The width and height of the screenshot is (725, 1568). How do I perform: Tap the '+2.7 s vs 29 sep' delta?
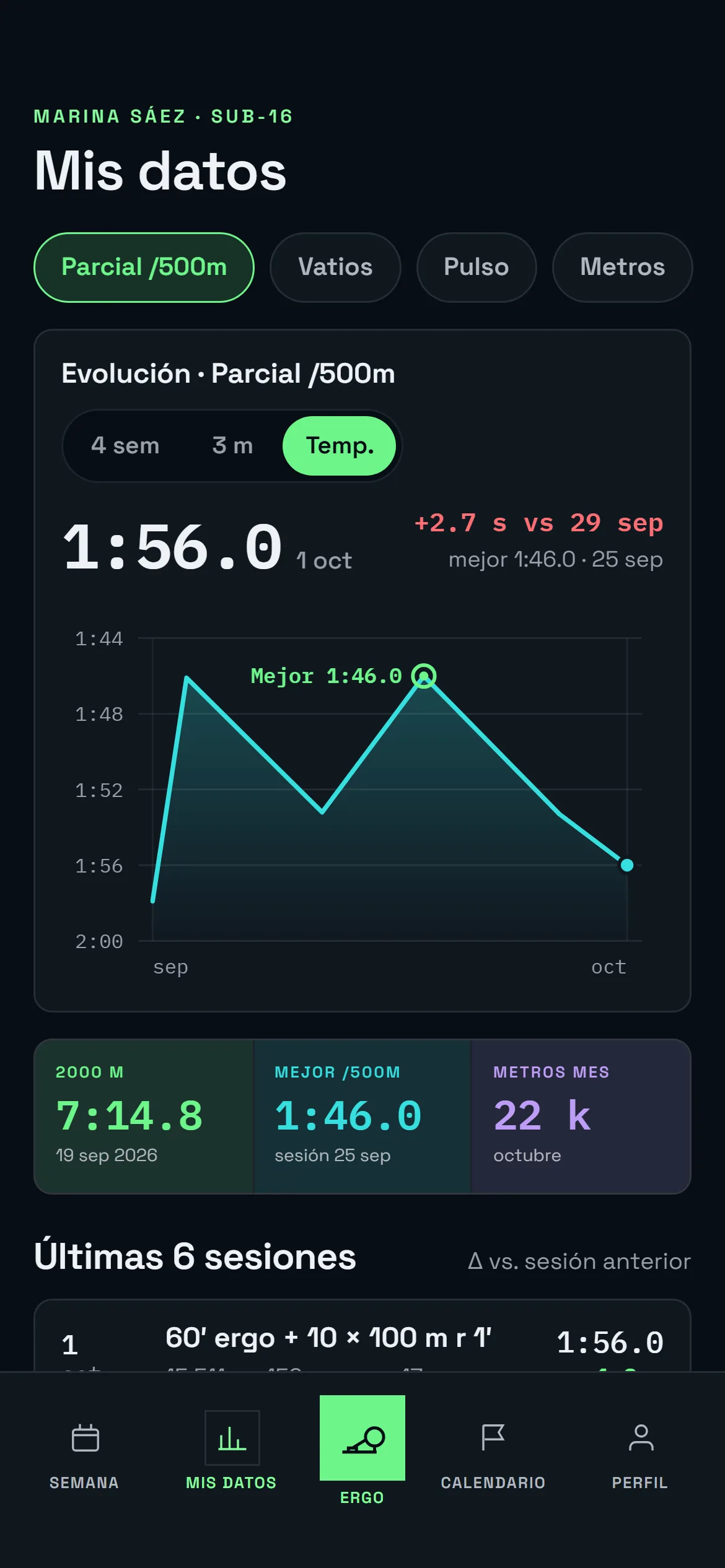pos(538,523)
